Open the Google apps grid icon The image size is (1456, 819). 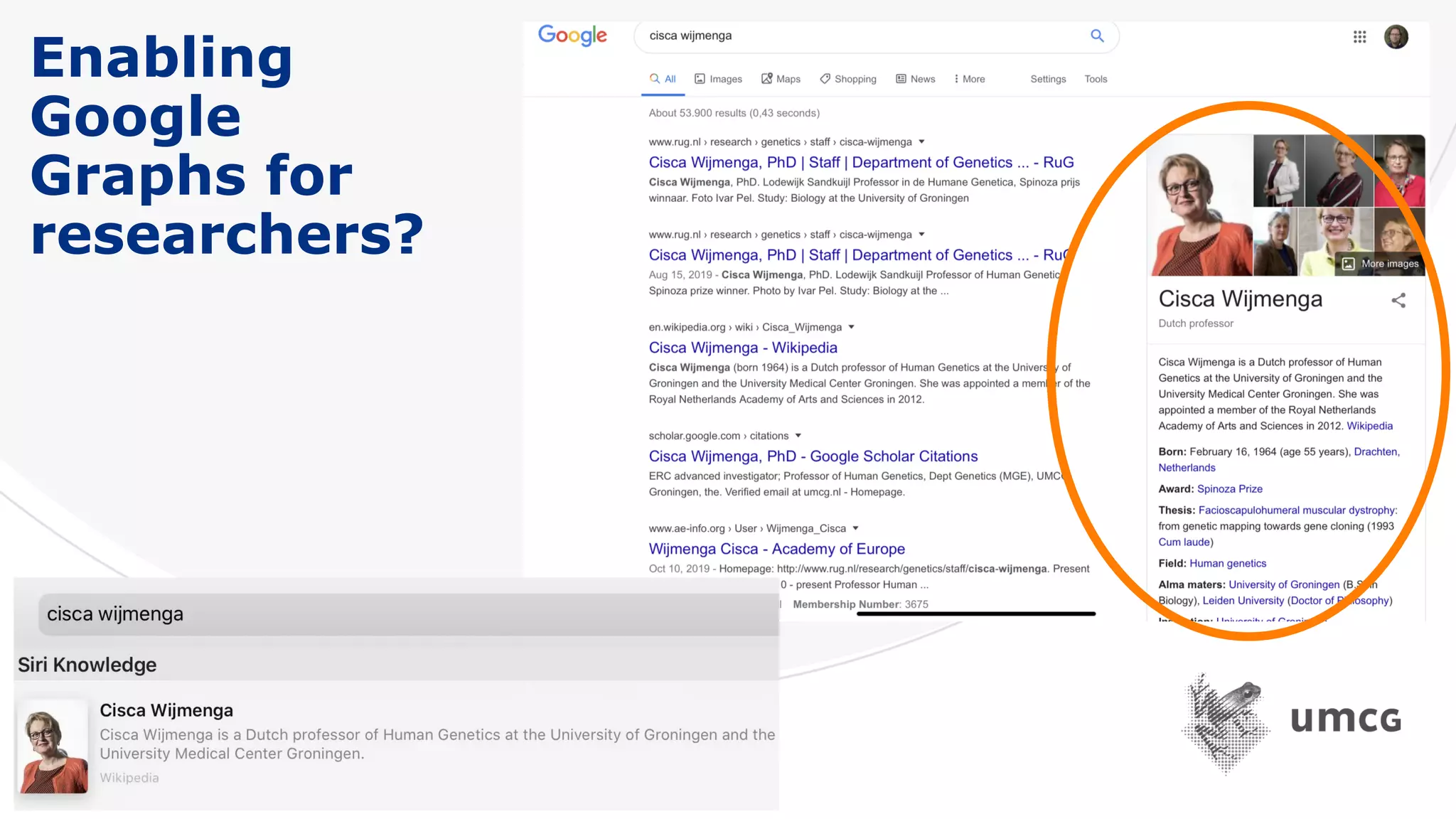pos(1359,36)
